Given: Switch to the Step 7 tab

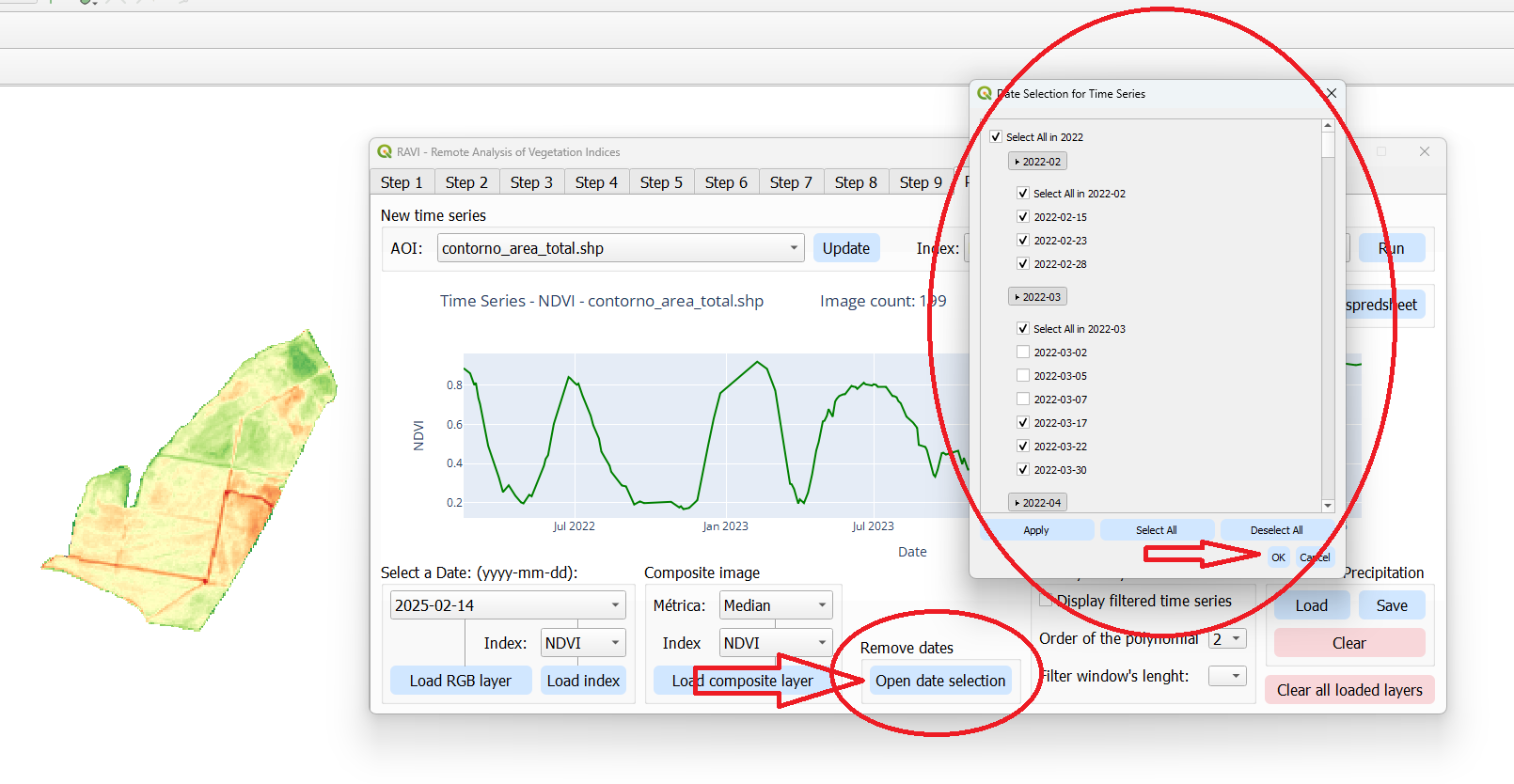Looking at the screenshot, I should [x=791, y=182].
